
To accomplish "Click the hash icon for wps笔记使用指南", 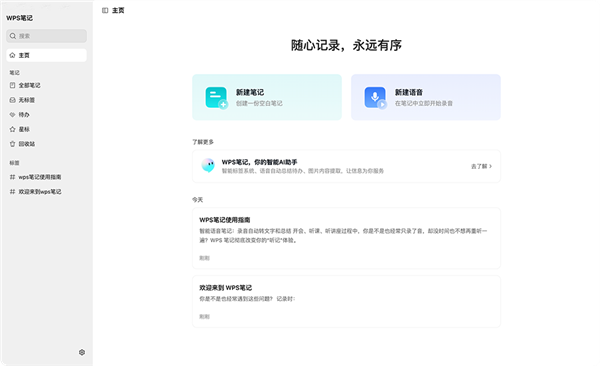I will 12,177.
